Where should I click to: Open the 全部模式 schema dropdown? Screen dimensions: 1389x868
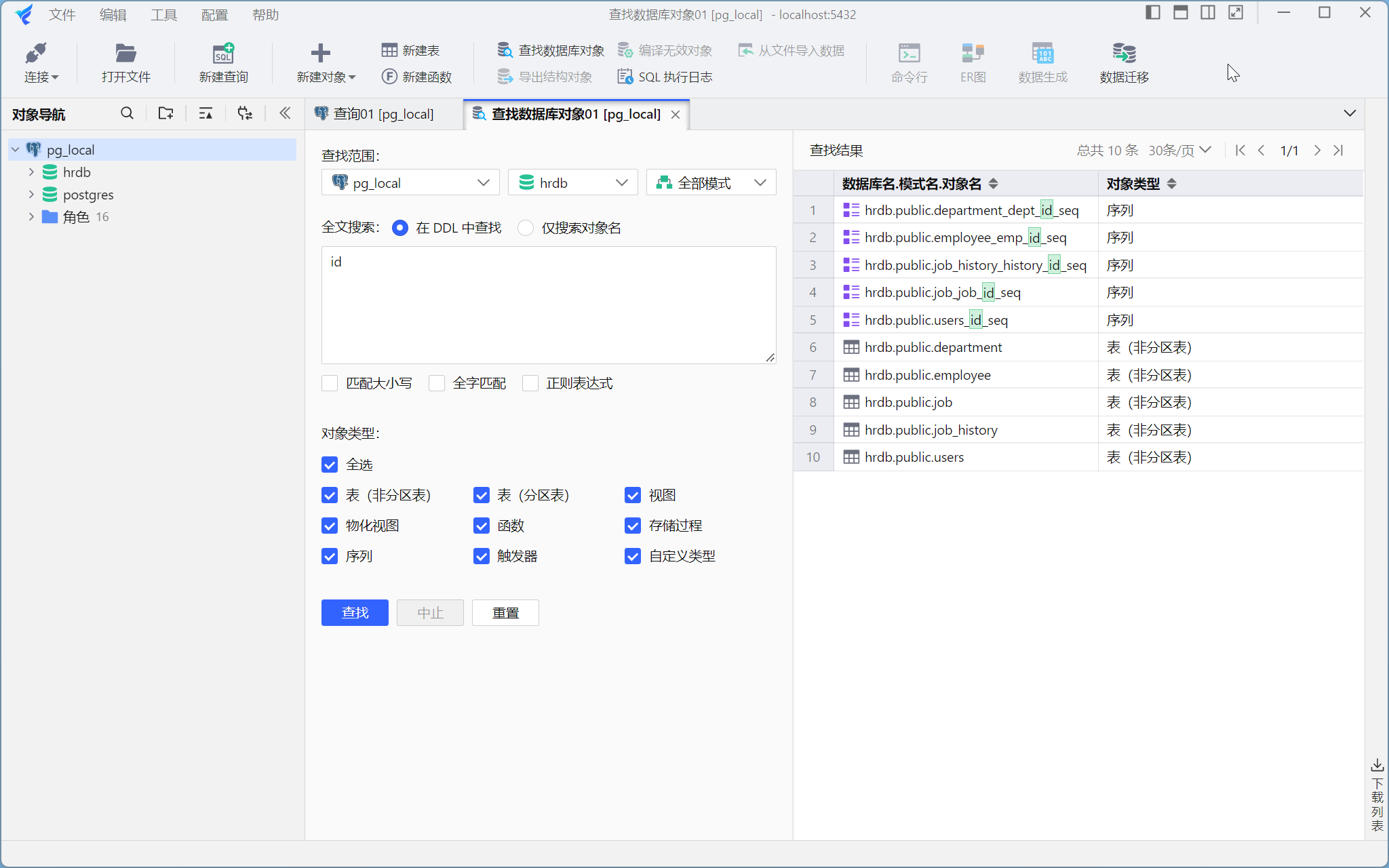click(x=711, y=183)
